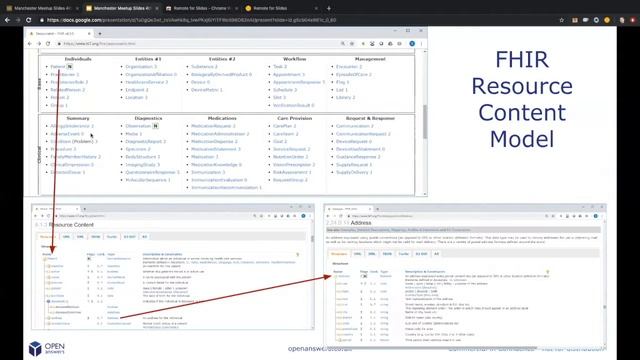640x360 pixels.
Task: Open the Observation resource link under Diagnostics
Action: [138, 126]
